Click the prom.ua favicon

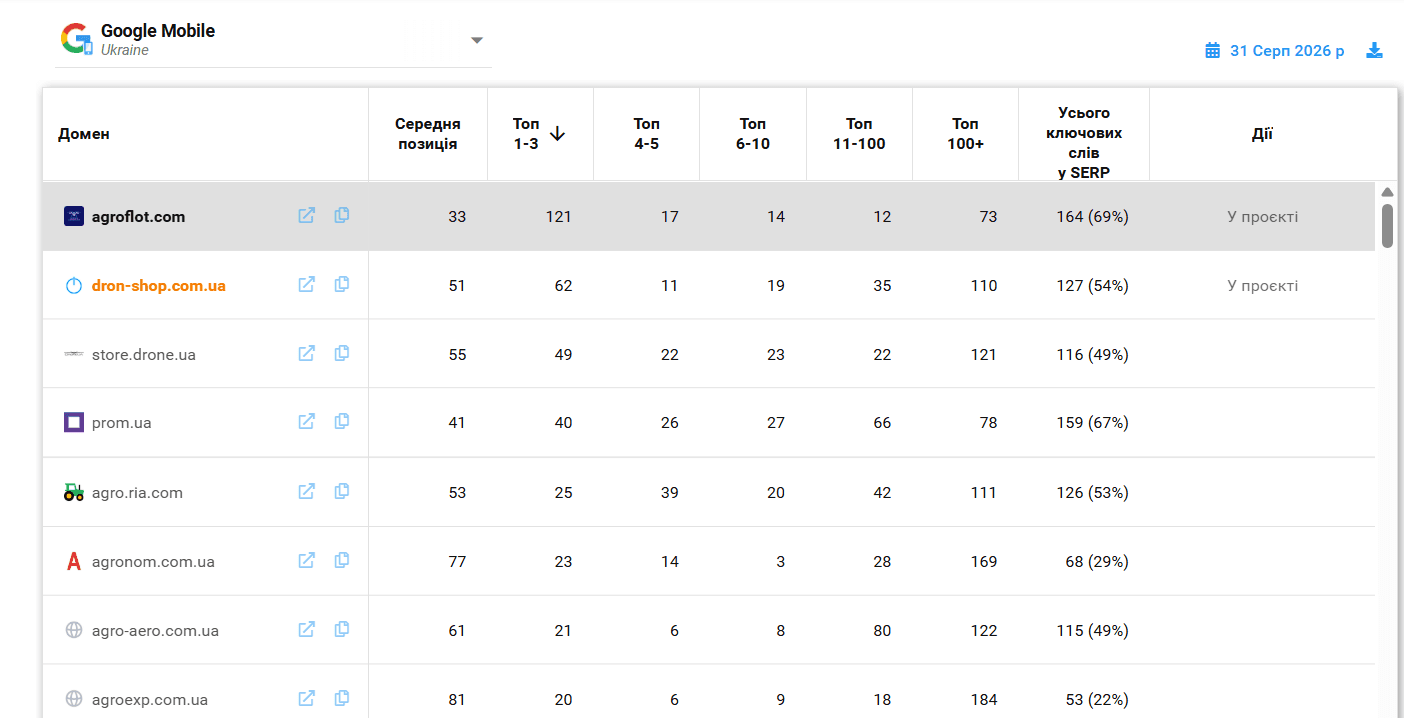pos(74,423)
